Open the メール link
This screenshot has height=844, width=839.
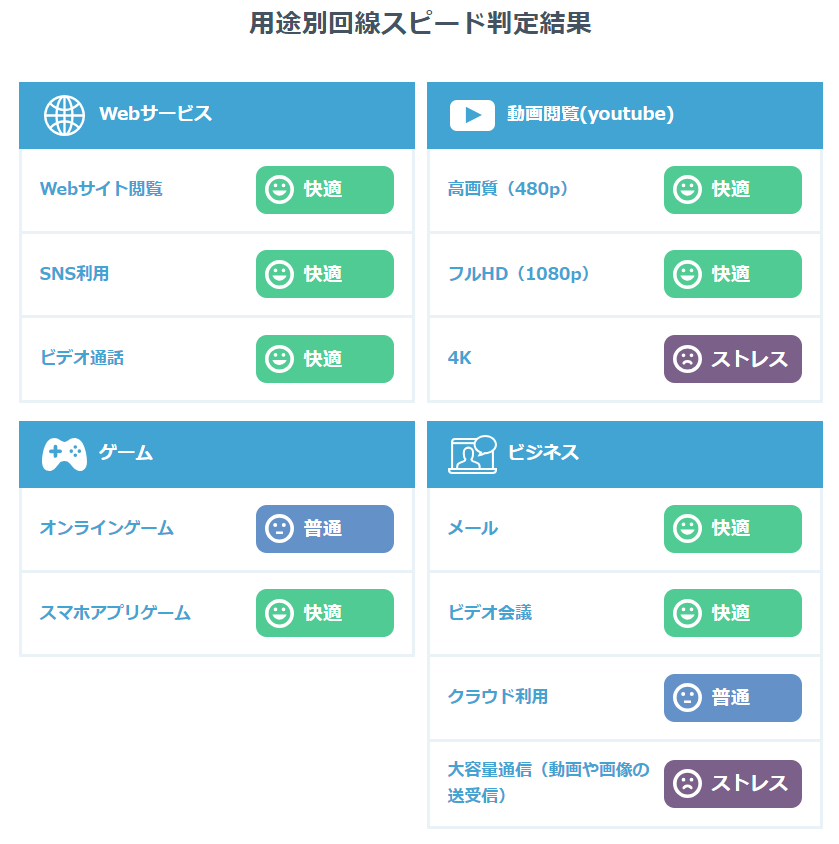(x=473, y=528)
